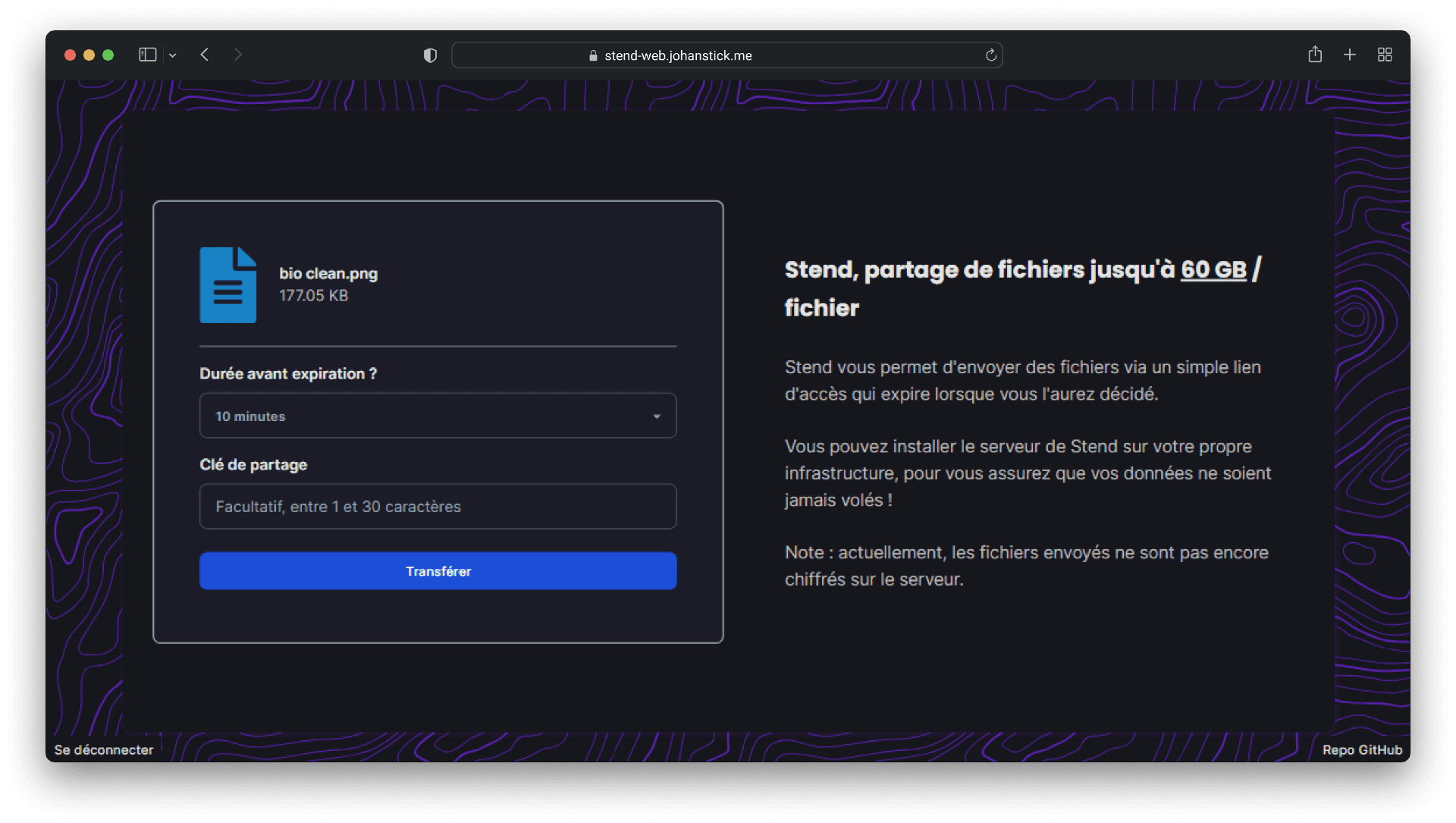Maximize the window with the green button
Viewport: 1456px width, 823px height.
tap(108, 55)
